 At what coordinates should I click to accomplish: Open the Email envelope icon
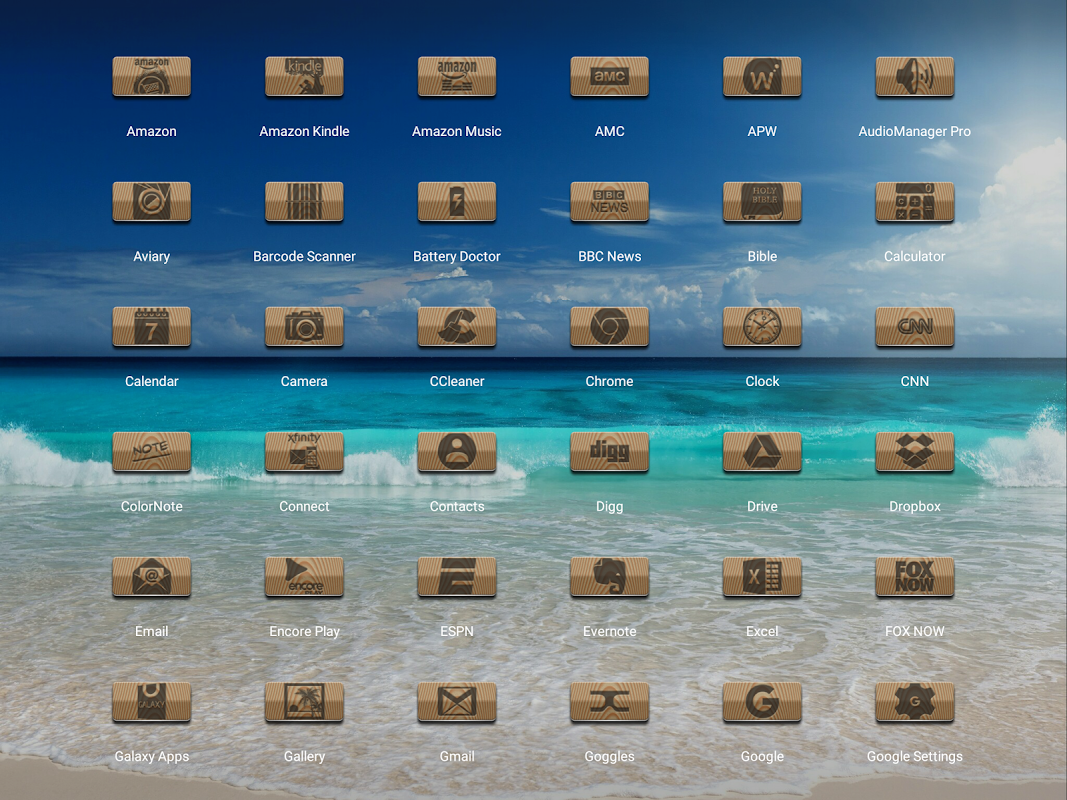pos(151,577)
